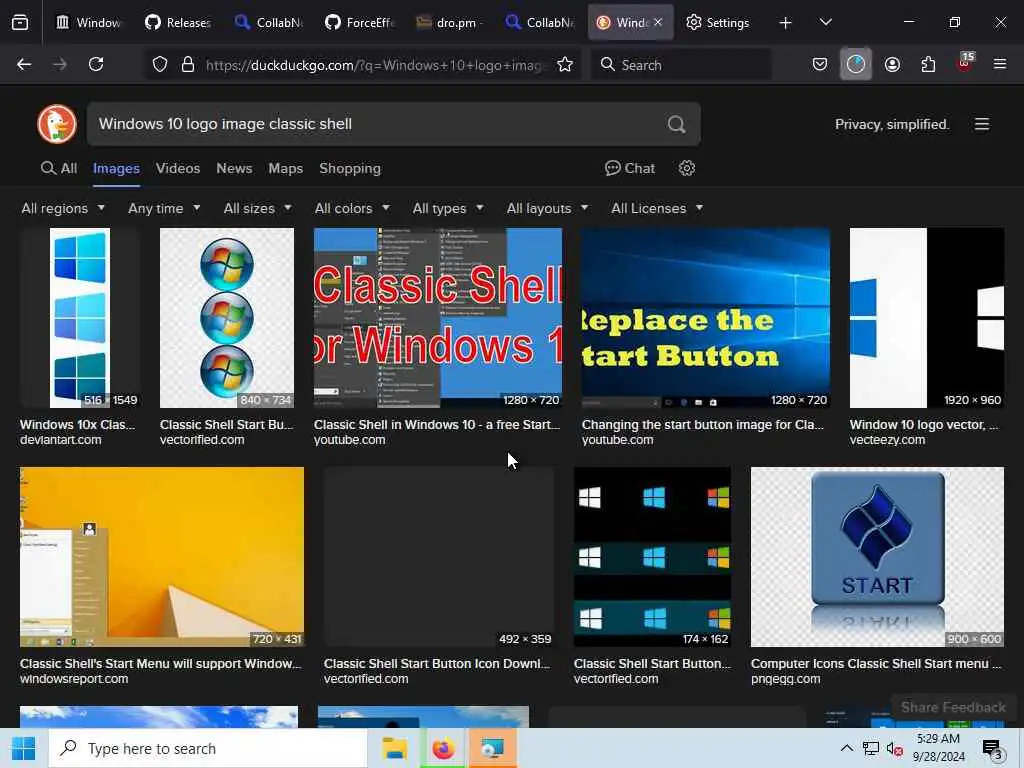Image resolution: width=1024 pixels, height=768 pixels.
Task: Open the All Licenses dropdown
Action: click(x=657, y=208)
